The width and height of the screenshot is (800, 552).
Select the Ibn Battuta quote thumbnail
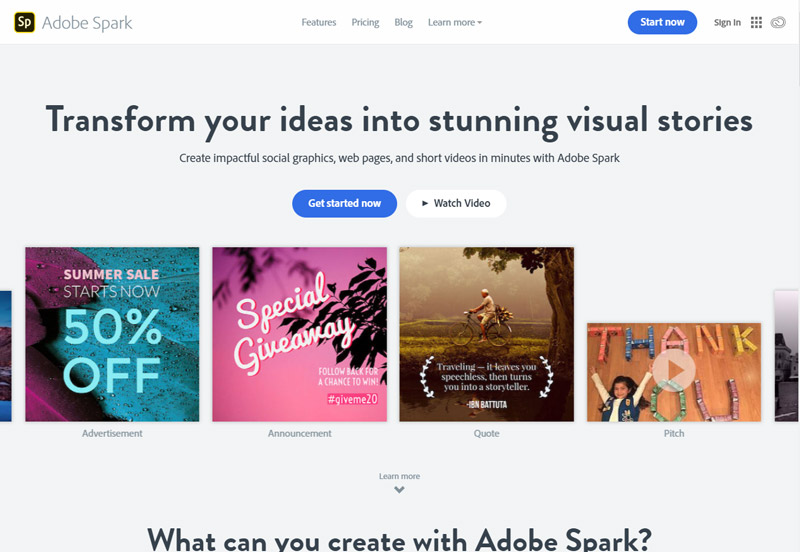487,334
